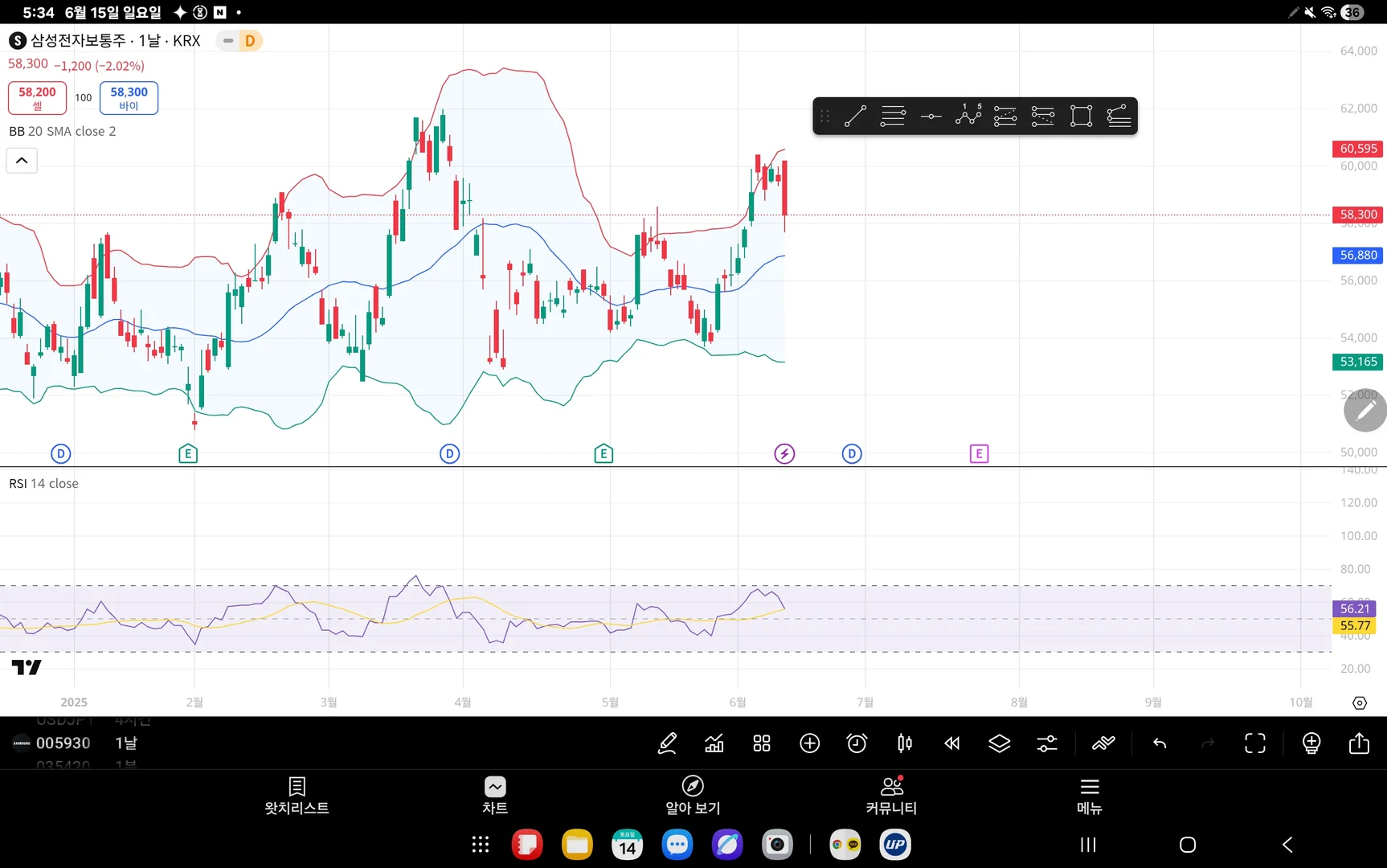Collapse the indicator legend with the chevron

[22, 161]
